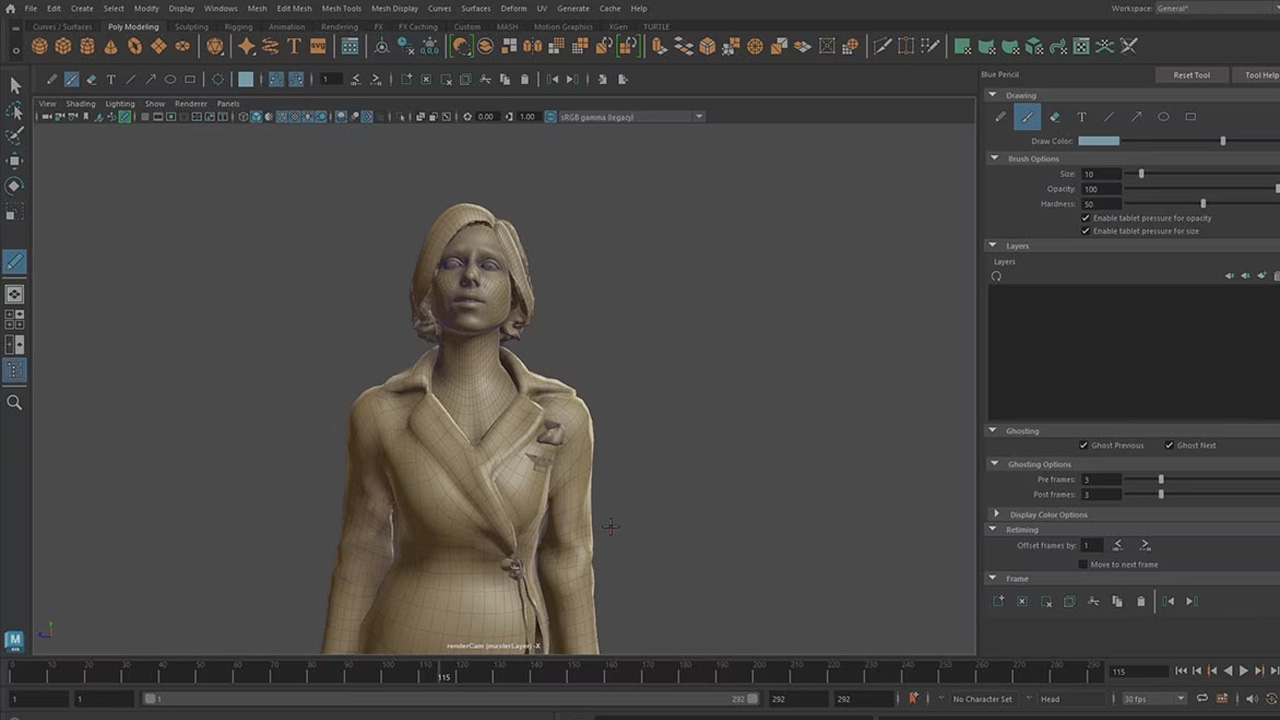Uncheck Enable tablet pressure for opacity
Image resolution: width=1280 pixels, height=720 pixels.
click(1086, 218)
